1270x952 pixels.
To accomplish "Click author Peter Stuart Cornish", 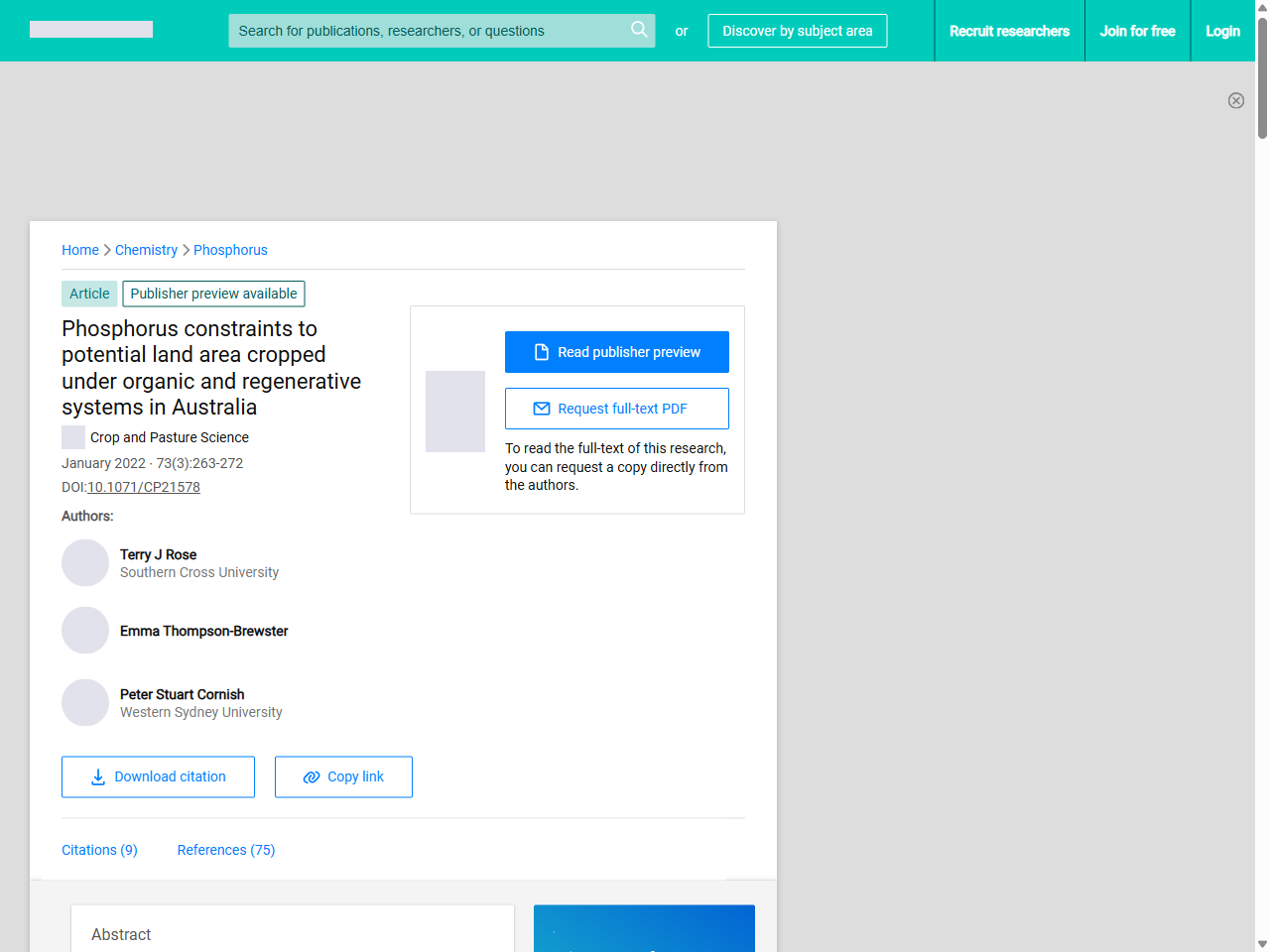I will coord(183,694).
